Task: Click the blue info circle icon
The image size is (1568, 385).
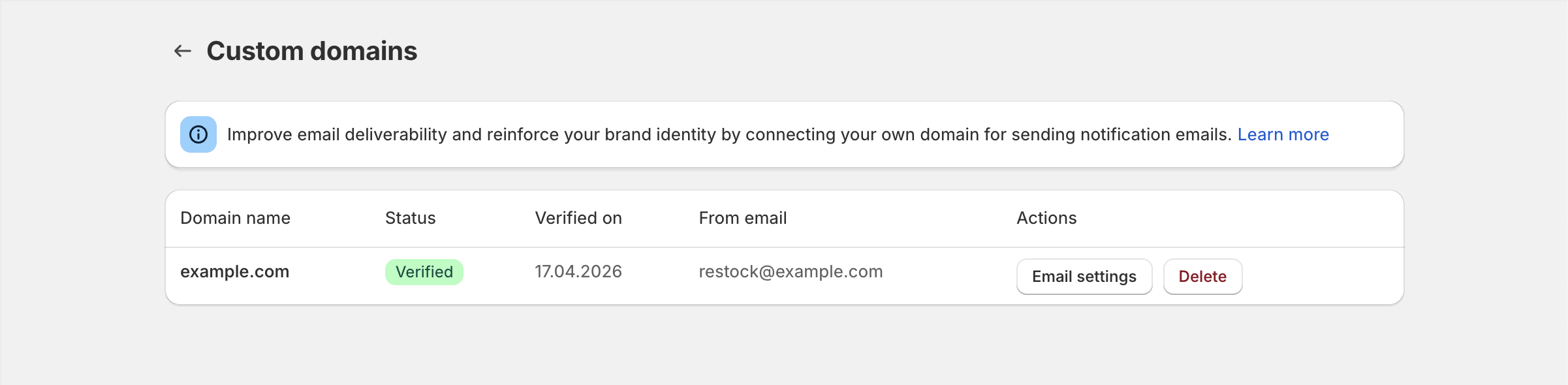Action: pos(198,134)
